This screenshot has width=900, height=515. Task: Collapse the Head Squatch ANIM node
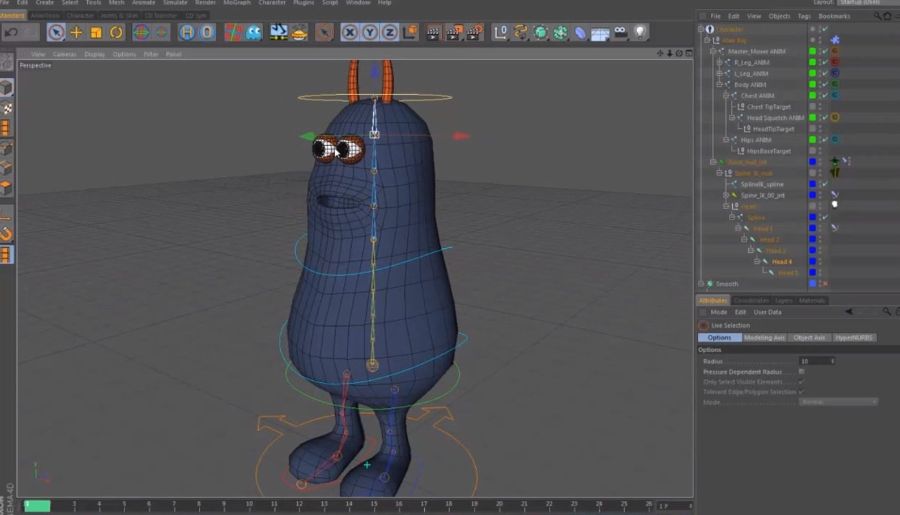[x=732, y=118]
